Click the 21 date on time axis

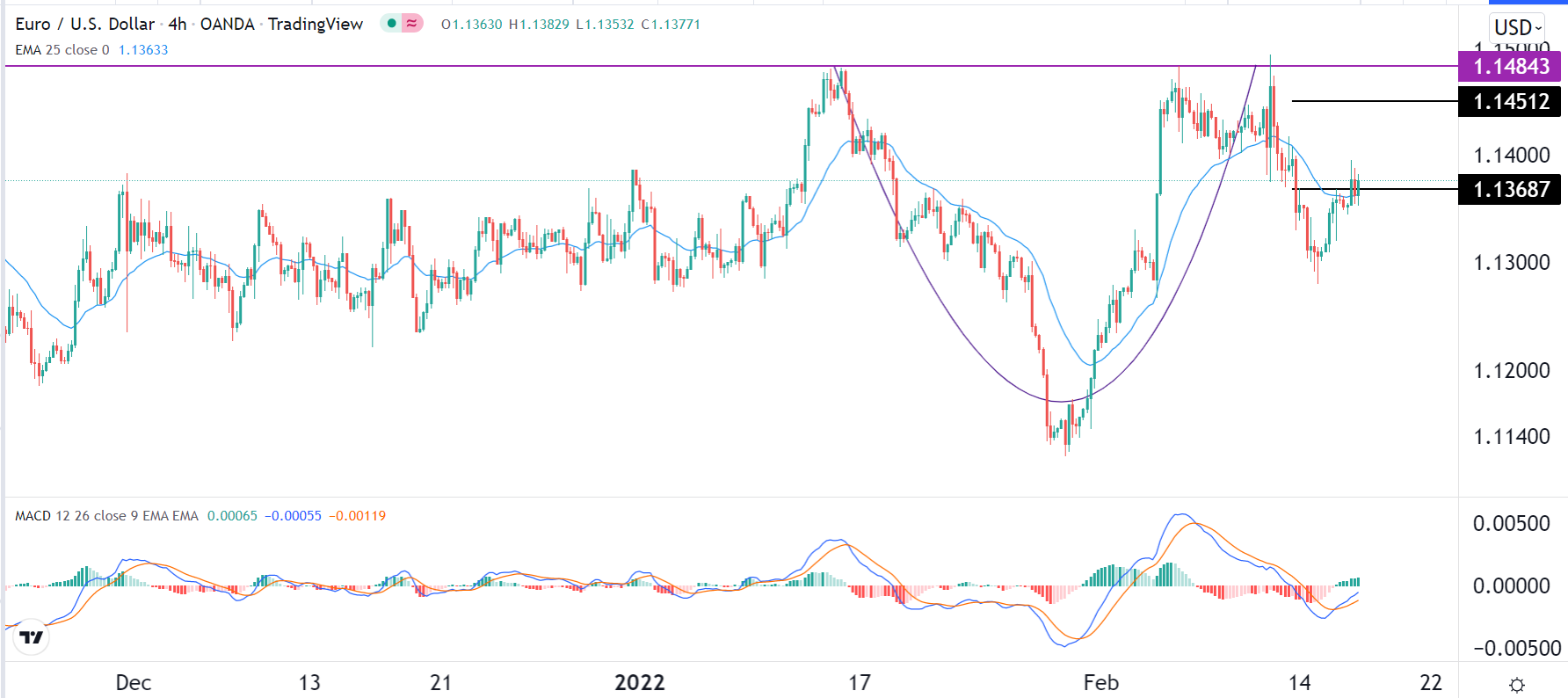point(440,683)
